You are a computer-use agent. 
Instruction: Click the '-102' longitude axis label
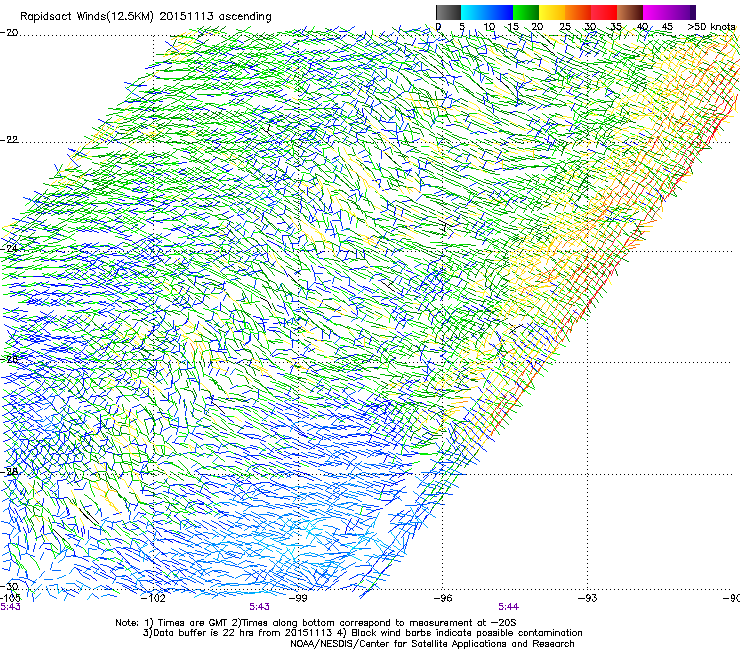pyautogui.click(x=153, y=598)
